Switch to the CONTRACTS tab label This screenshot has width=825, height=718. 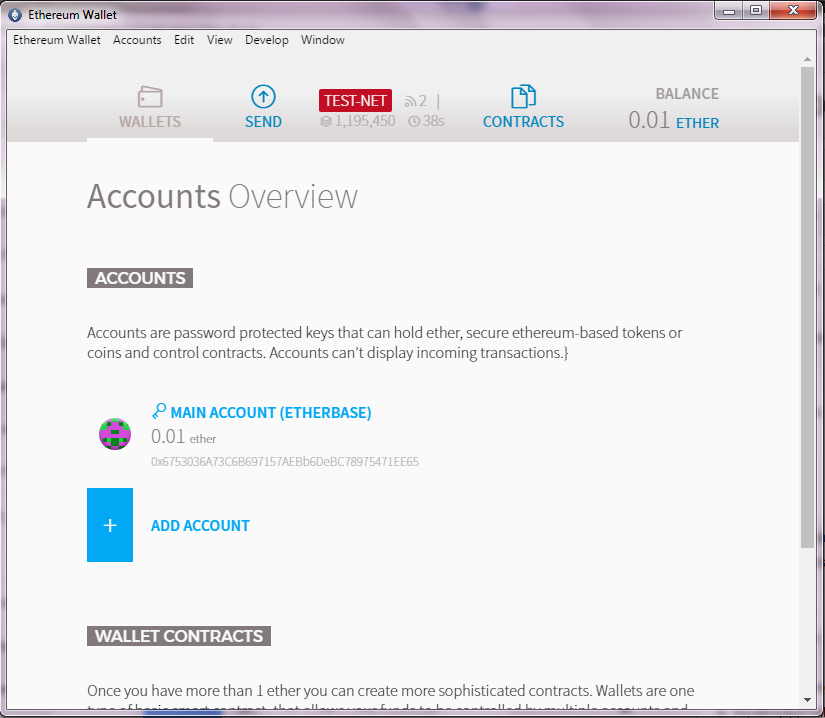(x=523, y=122)
